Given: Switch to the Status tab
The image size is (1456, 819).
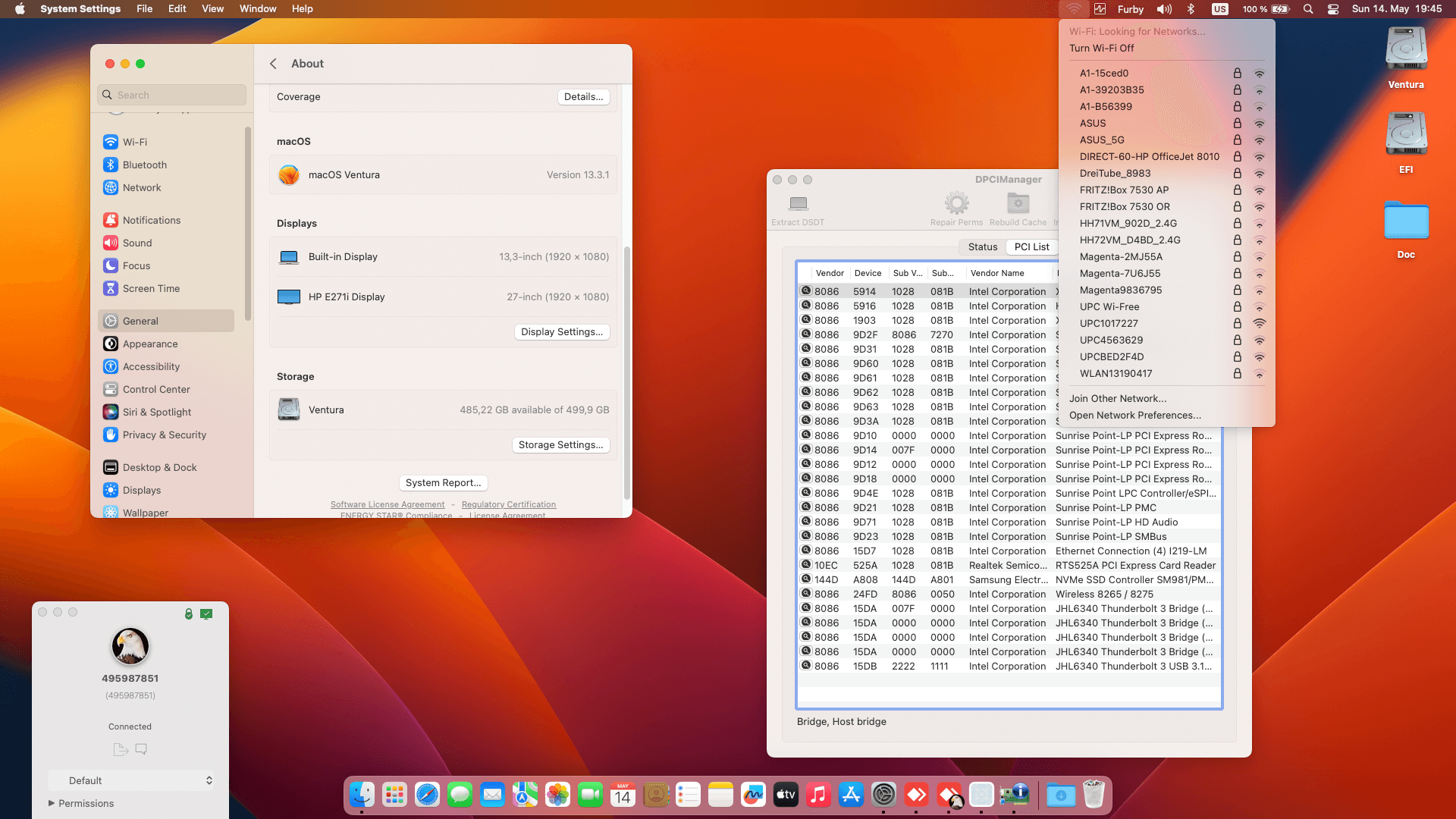Looking at the screenshot, I should [x=982, y=246].
